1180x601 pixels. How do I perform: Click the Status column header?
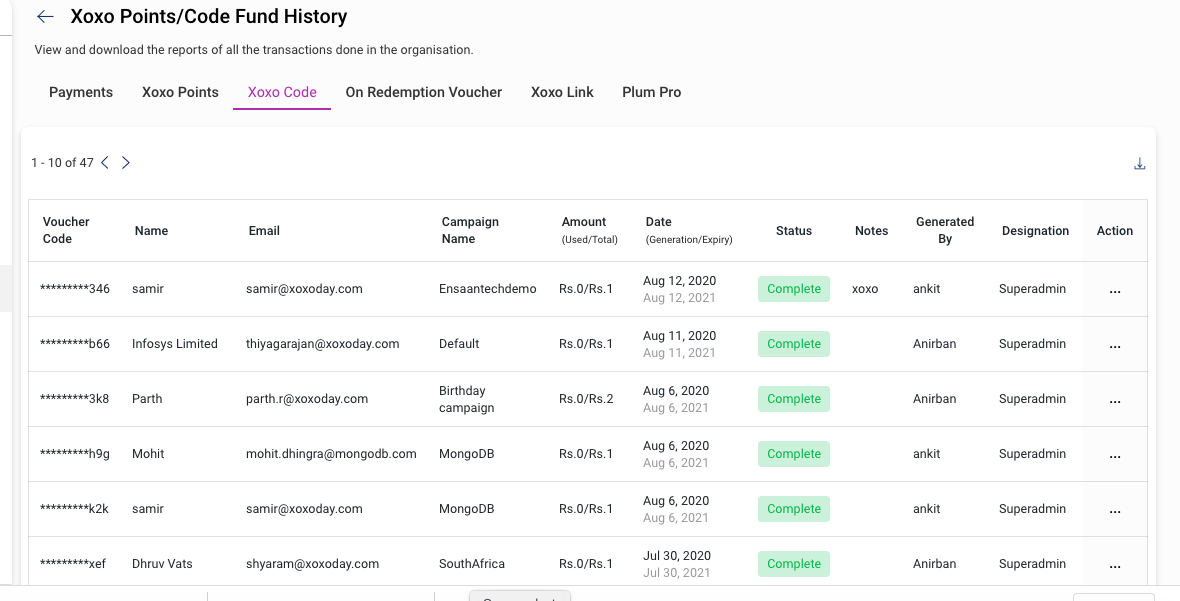pos(794,231)
